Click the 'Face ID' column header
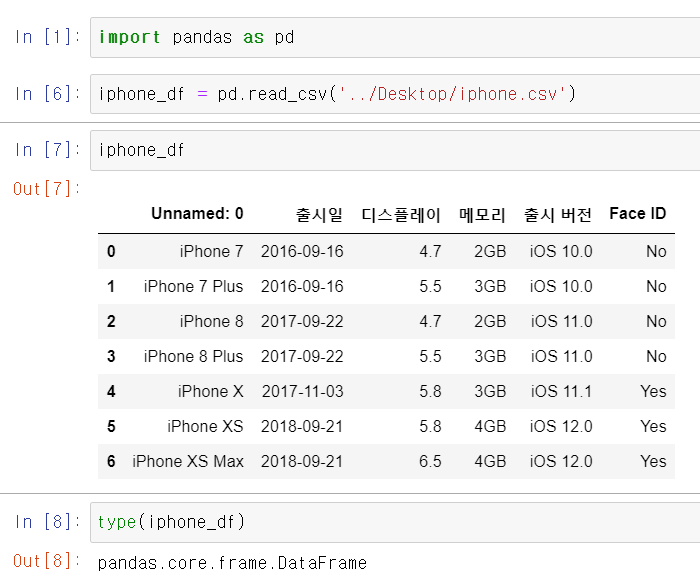 (x=638, y=214)
